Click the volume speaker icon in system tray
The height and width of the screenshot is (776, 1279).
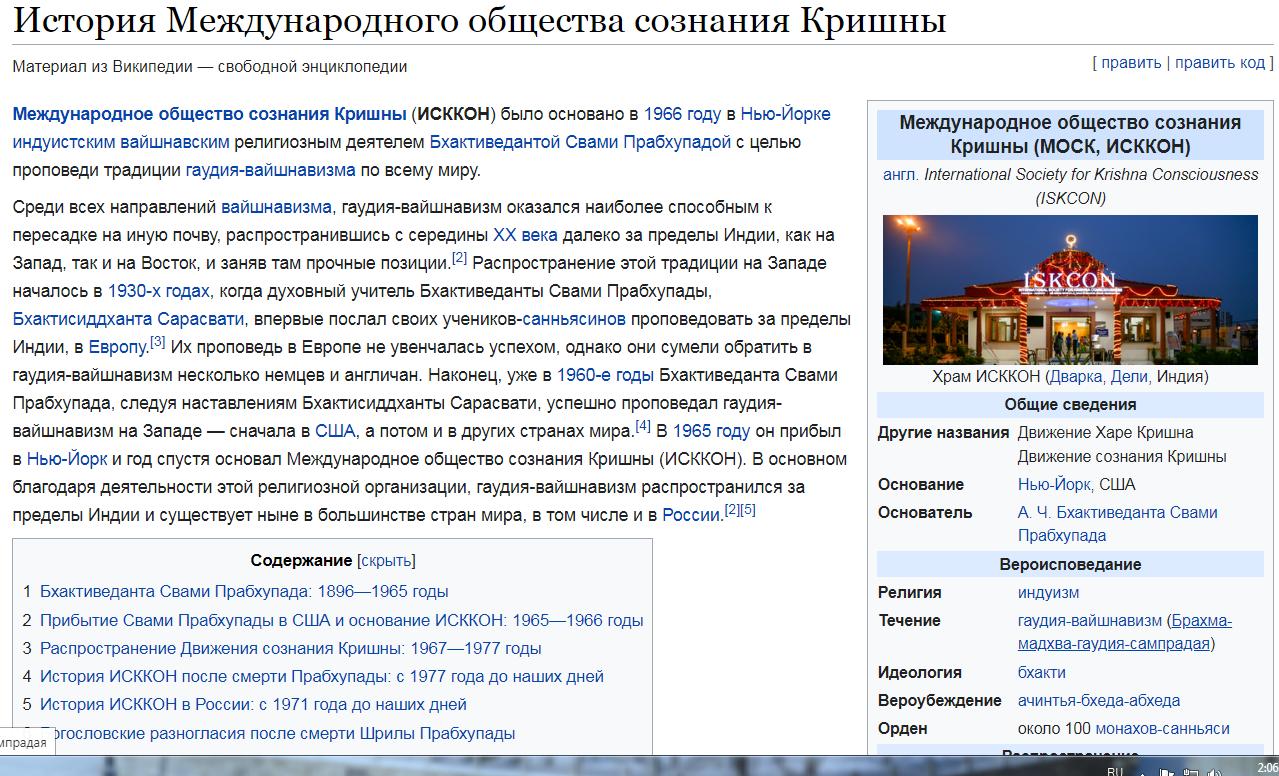[1215, 771]
